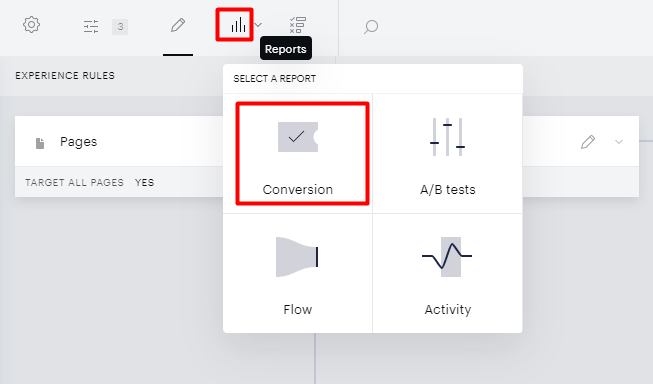Open the checklist icon in the toolbar
Screen dimensions: 653x384
pos(298,25)
